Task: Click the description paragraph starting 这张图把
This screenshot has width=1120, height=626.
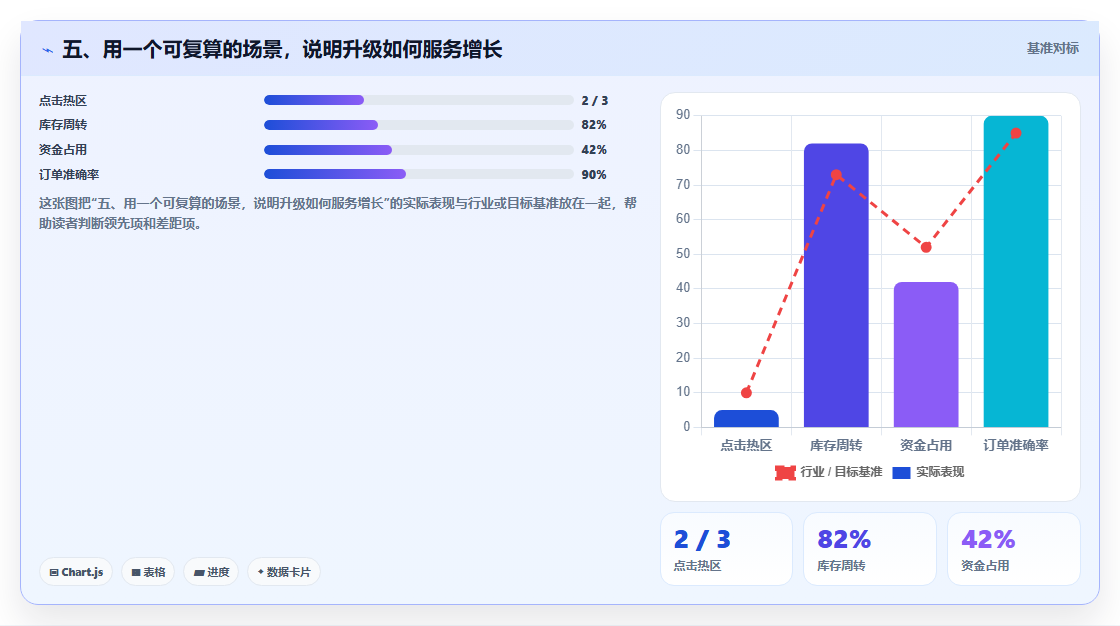Action: coord(337,213)
